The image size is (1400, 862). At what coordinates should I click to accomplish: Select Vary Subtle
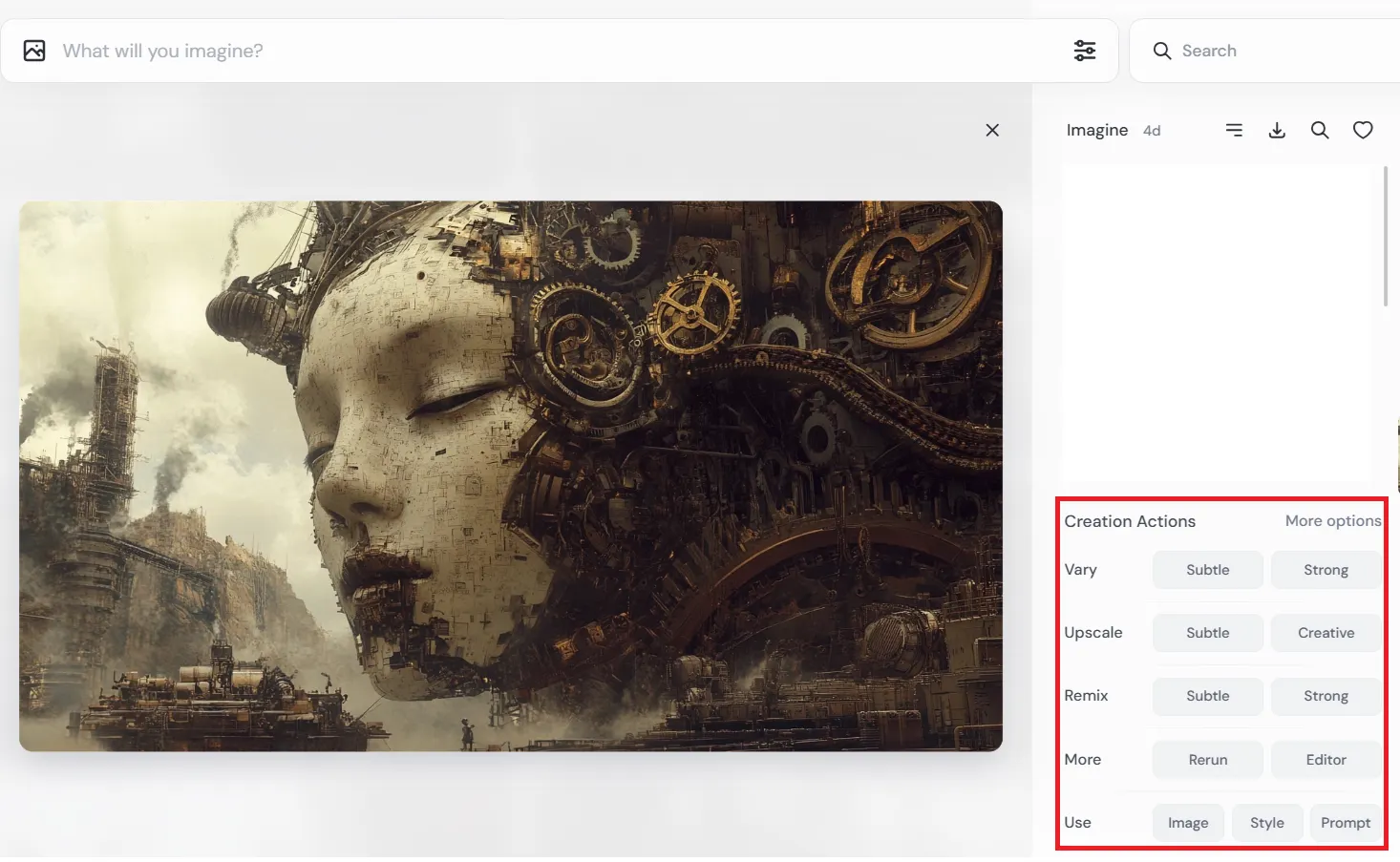[x=1207, y=570]
